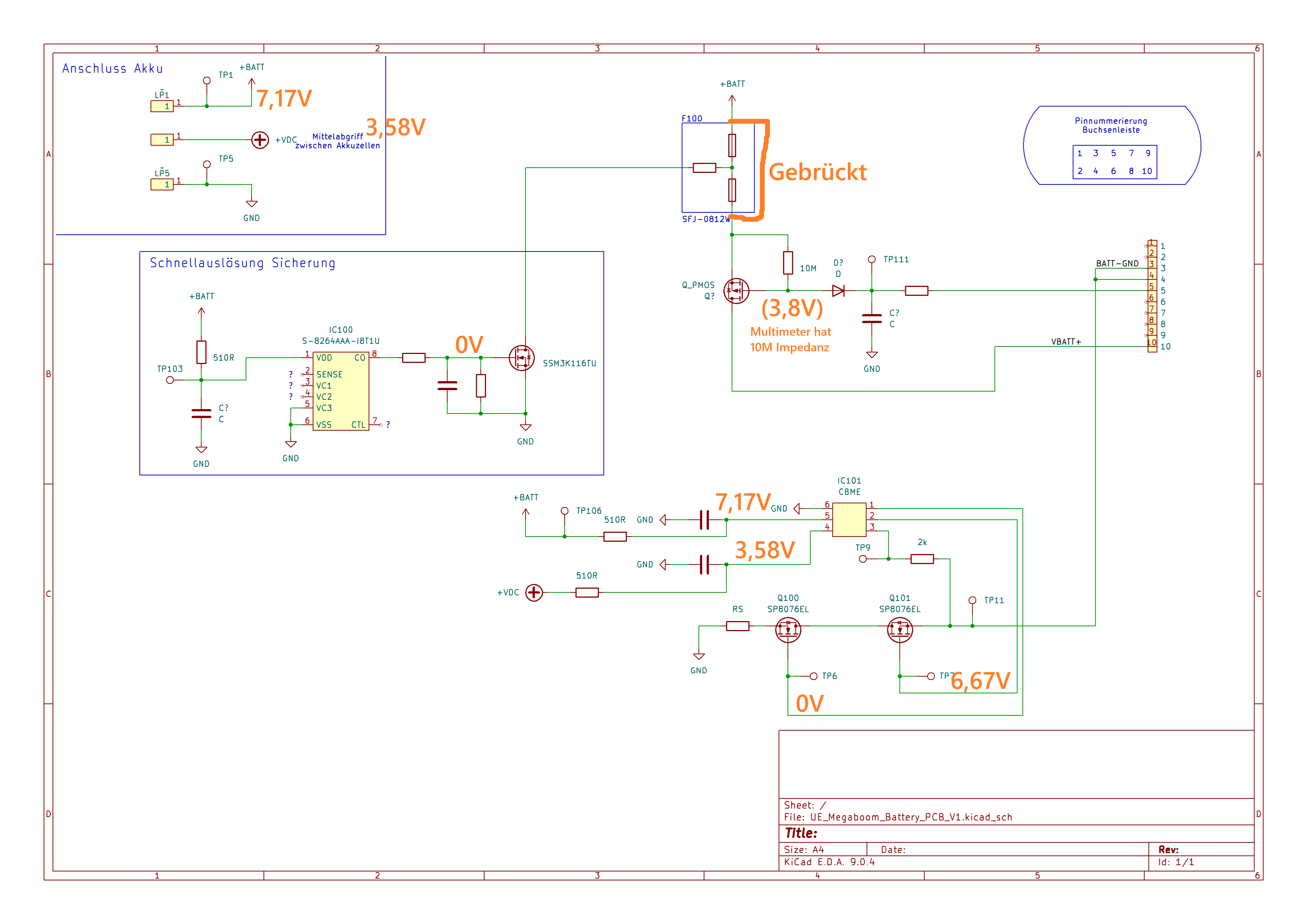
Task: Click the Pinnummerierung Buchsenleiste label
Action: (1111, 125)
